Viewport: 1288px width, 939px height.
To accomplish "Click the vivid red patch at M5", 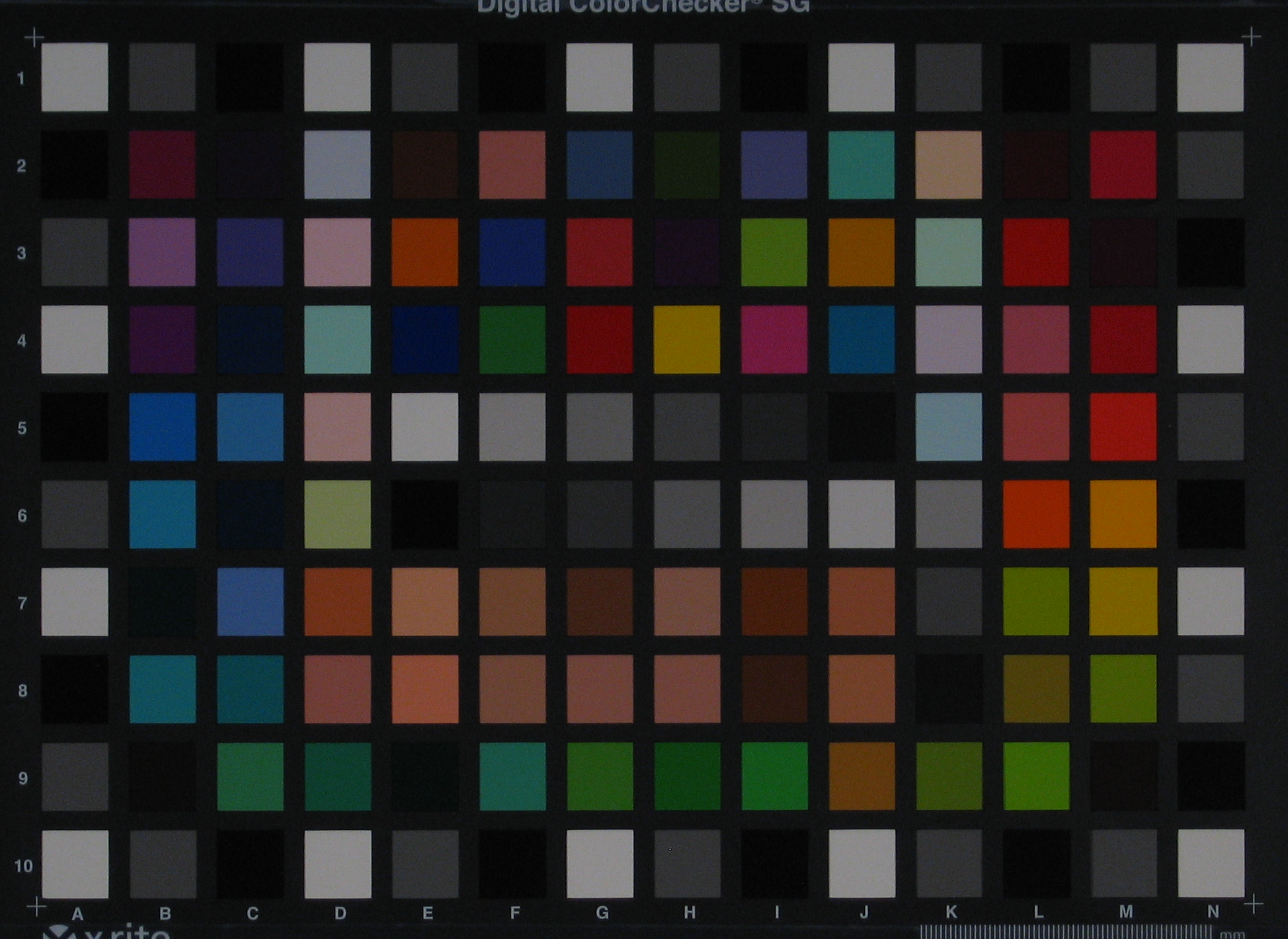I will 1123,427.
